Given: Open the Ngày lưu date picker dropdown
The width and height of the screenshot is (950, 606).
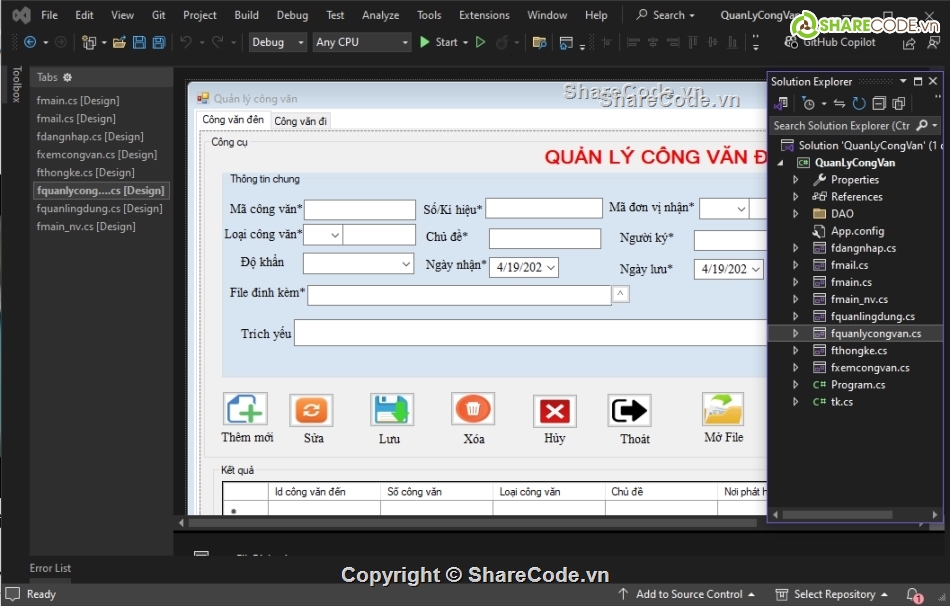Looking at the screenshot, I should [755, 269].
